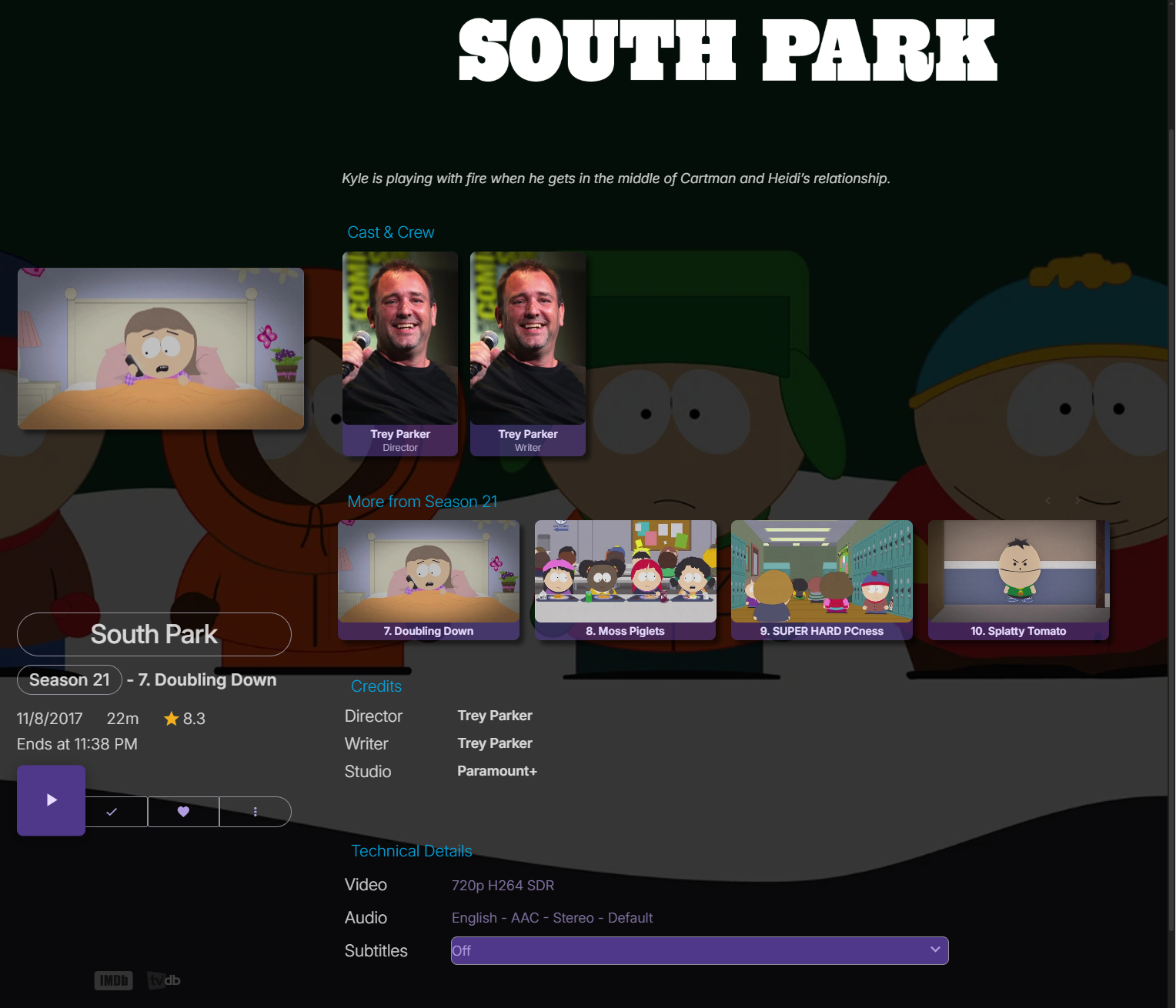This screenshot has height=1008, width=1176.
Task: Click the 22m runtime text
Action: (123, 719)
